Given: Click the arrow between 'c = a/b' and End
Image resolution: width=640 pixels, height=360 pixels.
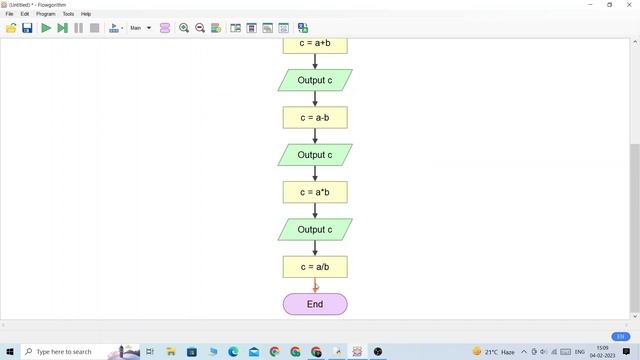Looking at the screenshot, I should click(x=315, y=285).
